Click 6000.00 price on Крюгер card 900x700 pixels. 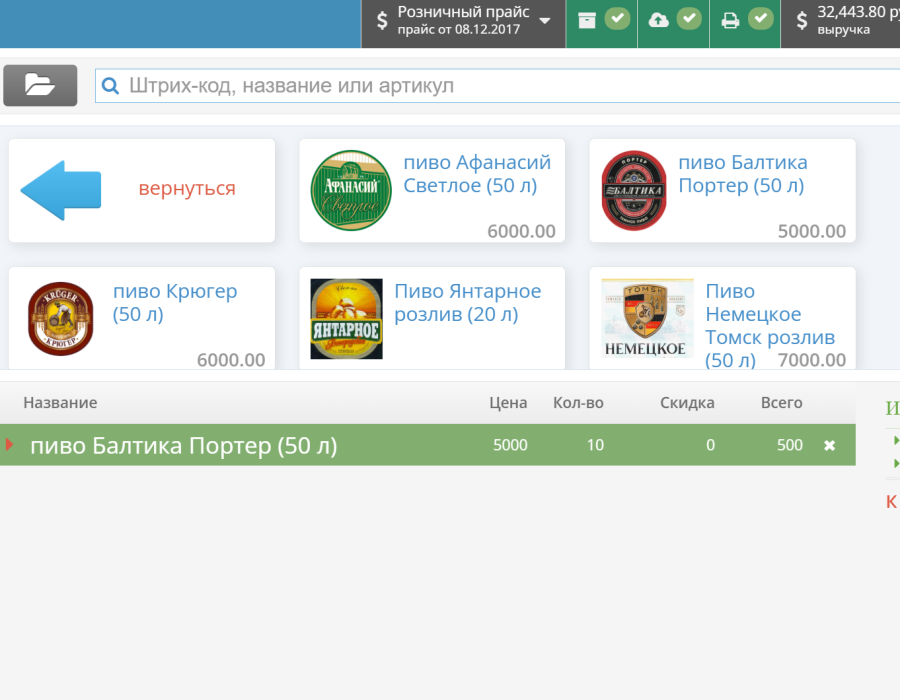[231, 360]
